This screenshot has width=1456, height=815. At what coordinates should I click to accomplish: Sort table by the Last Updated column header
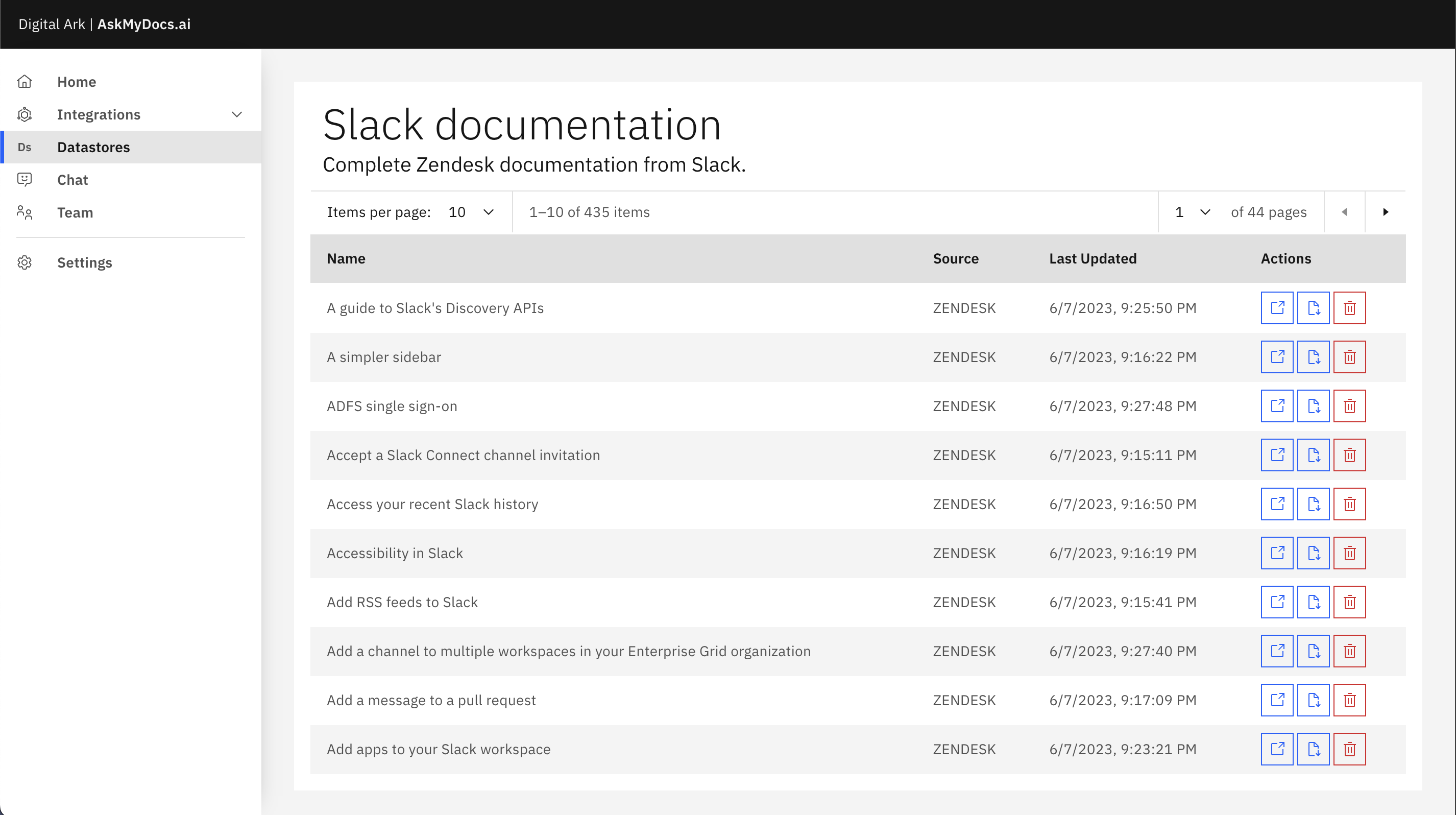tap(1093, 259)
